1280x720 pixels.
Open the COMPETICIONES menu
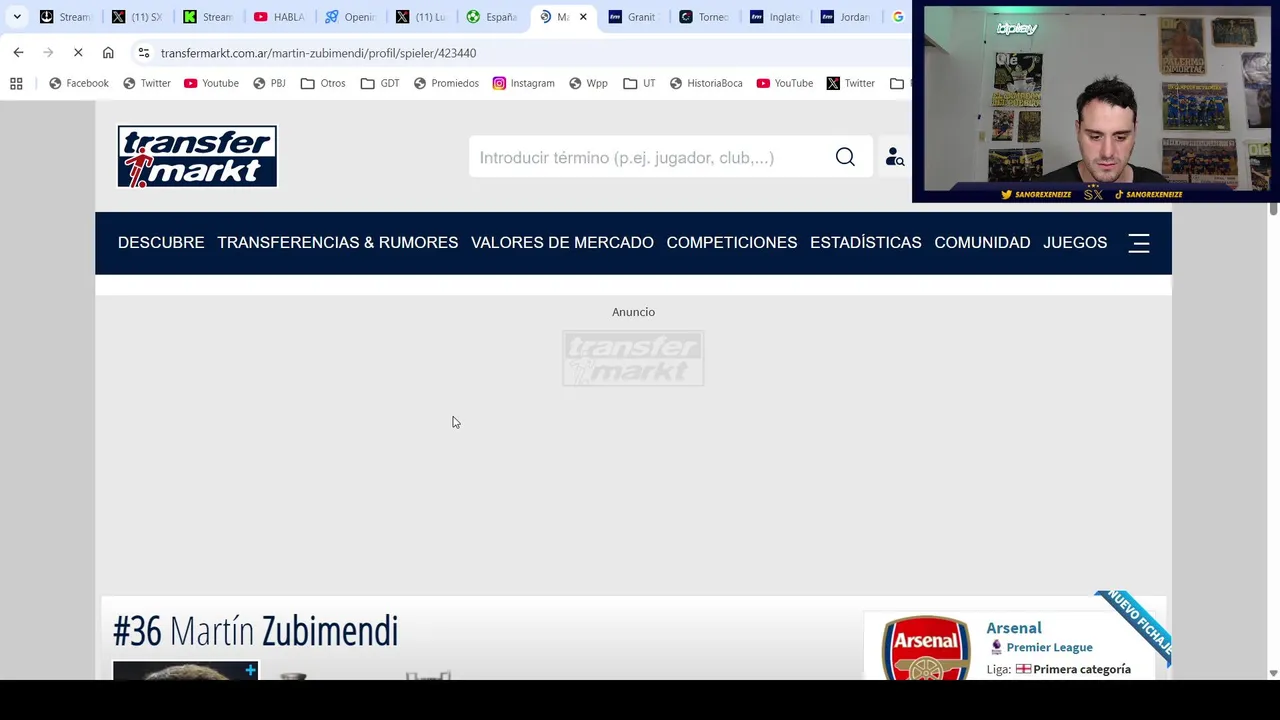732,243
